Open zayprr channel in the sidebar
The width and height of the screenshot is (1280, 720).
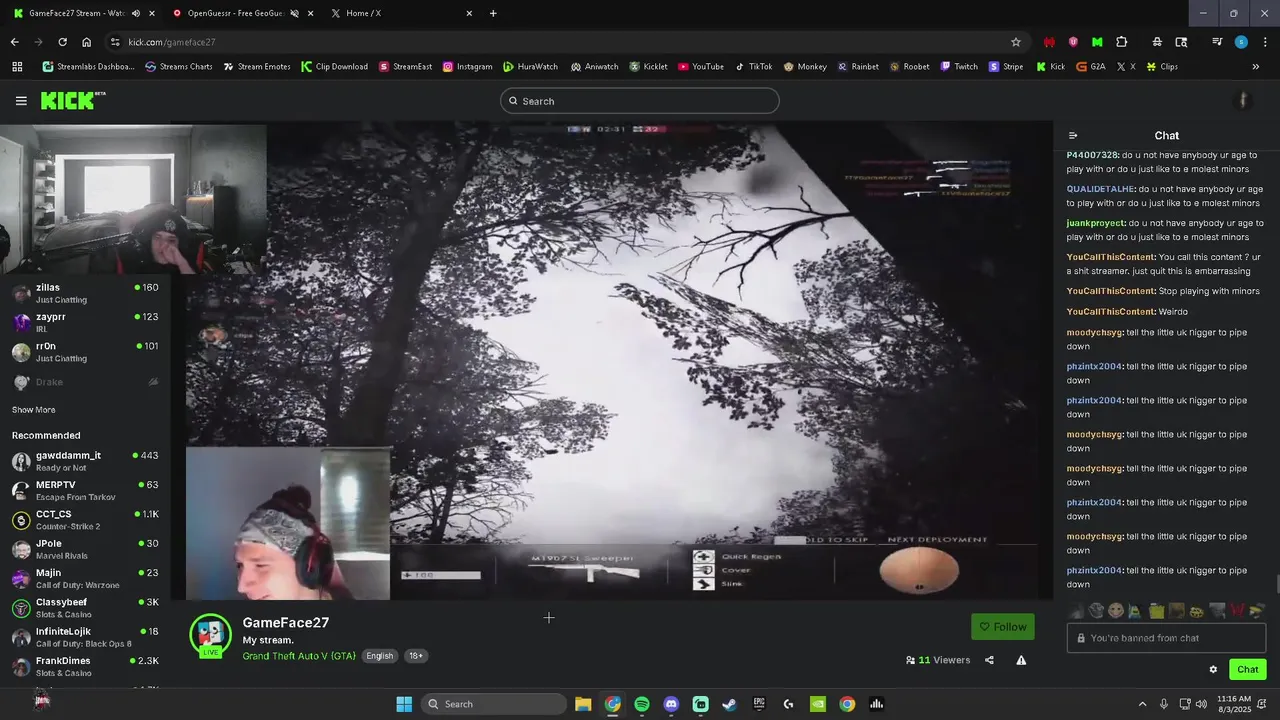tap(85, 322)
